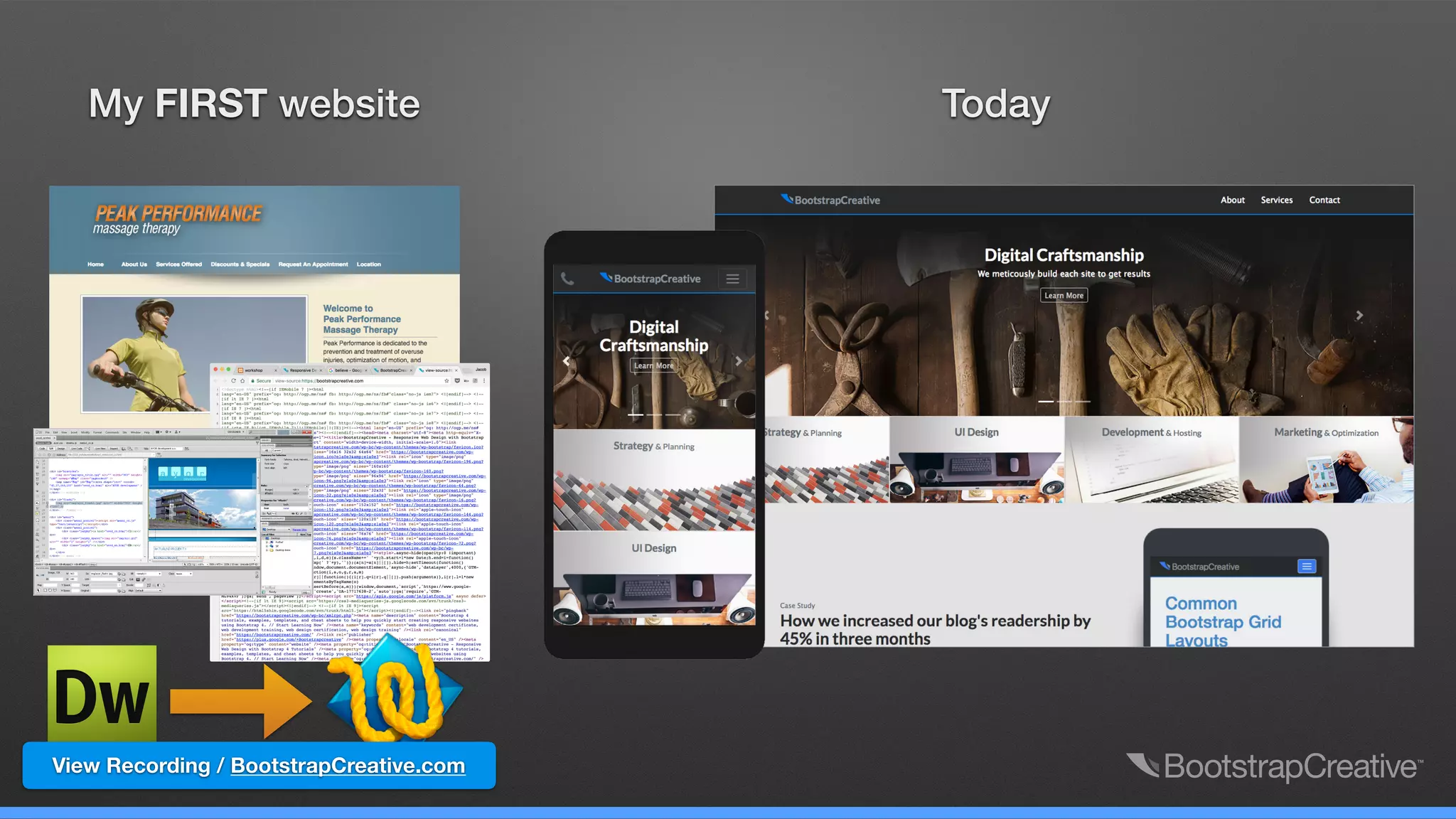Click Request An Appointment menu item
This screenshot has width=1456, height=819.
(x=313, y=264)
